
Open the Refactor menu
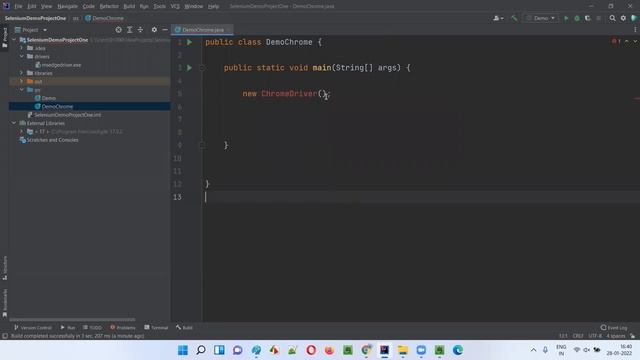[109, 6]
